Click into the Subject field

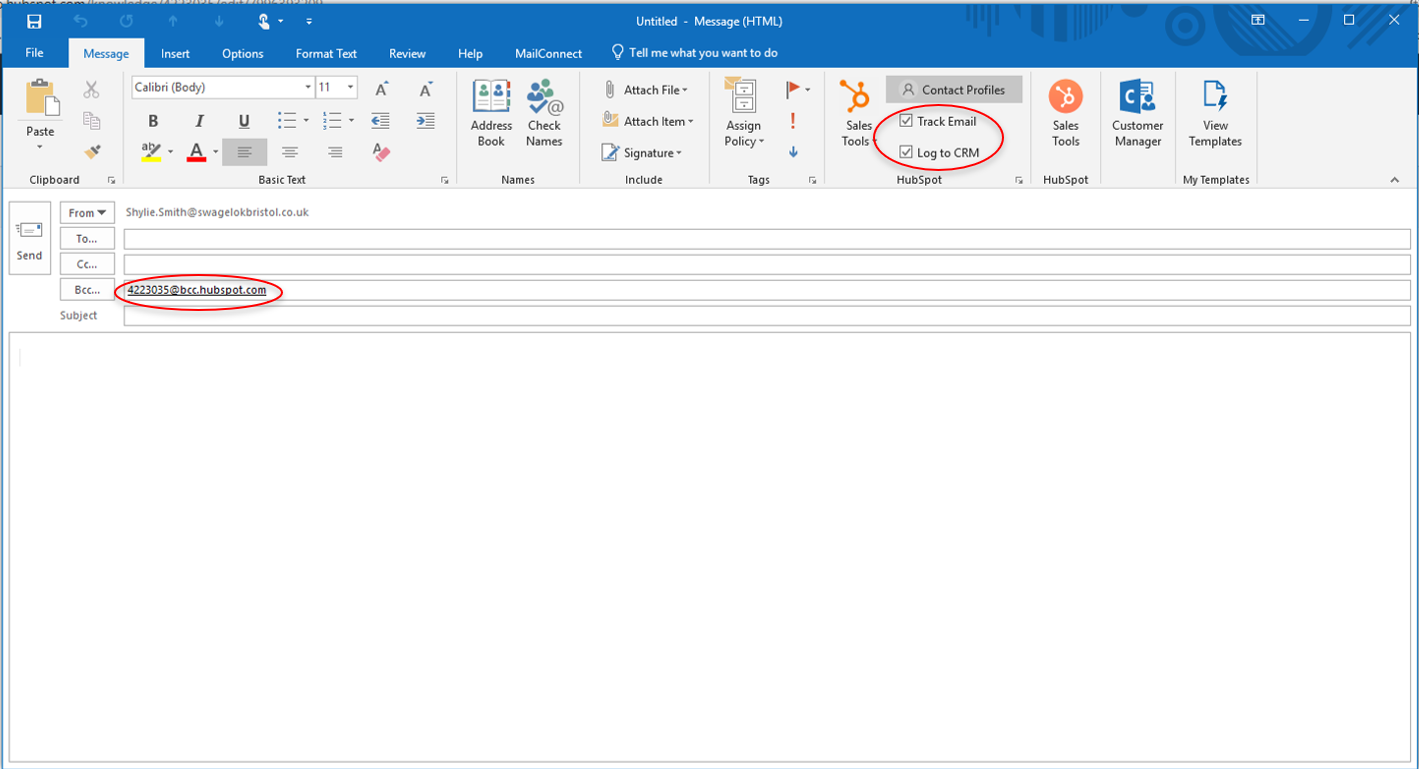(x=767, y=316)
